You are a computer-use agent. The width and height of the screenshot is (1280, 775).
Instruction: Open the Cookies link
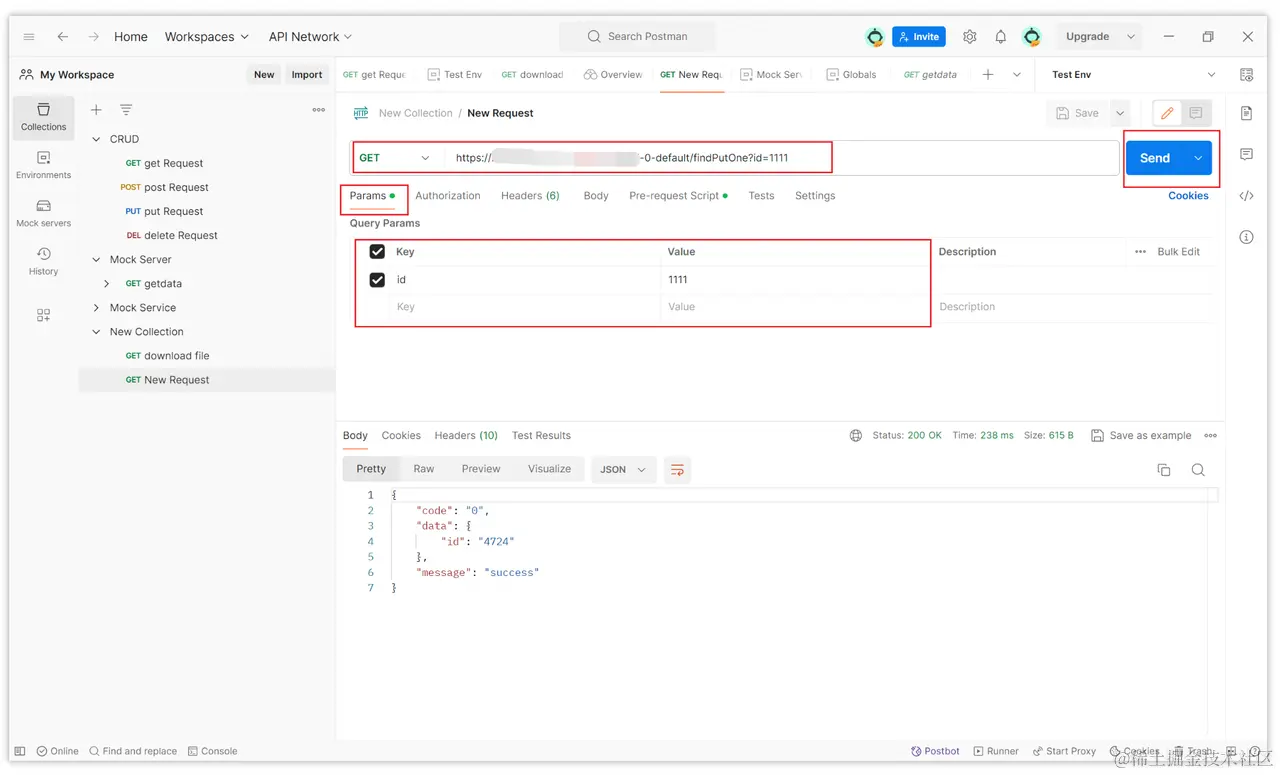[x=1188, y=196]
